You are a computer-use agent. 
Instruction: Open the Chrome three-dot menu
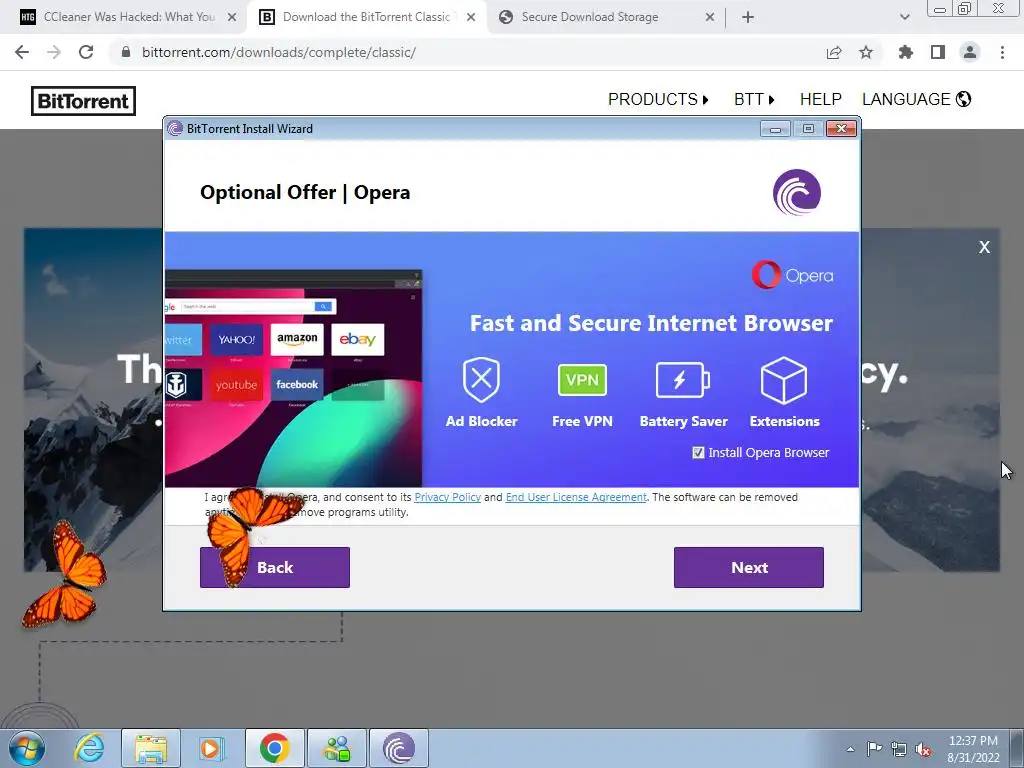click(1002, 52)
